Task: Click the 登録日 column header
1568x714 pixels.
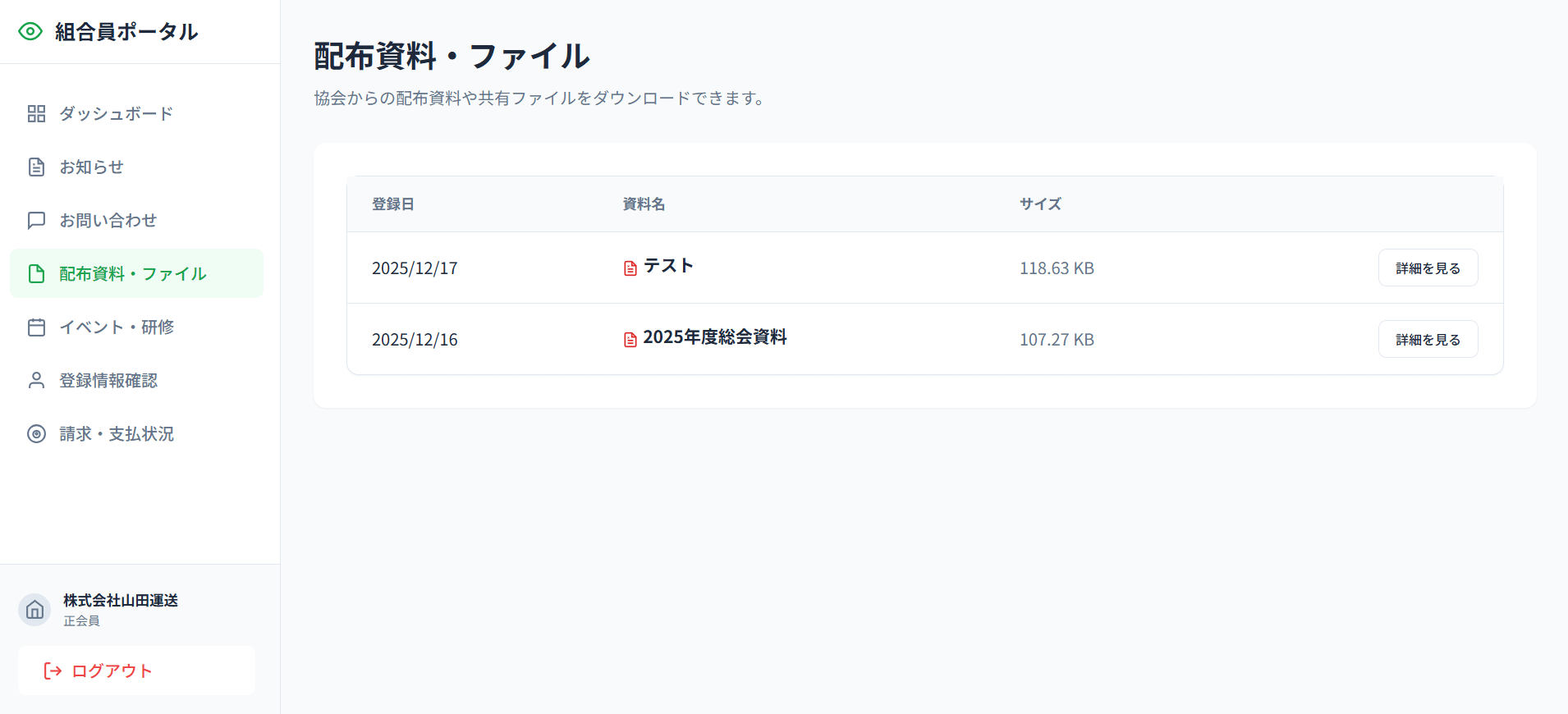Action: point(392,204)
